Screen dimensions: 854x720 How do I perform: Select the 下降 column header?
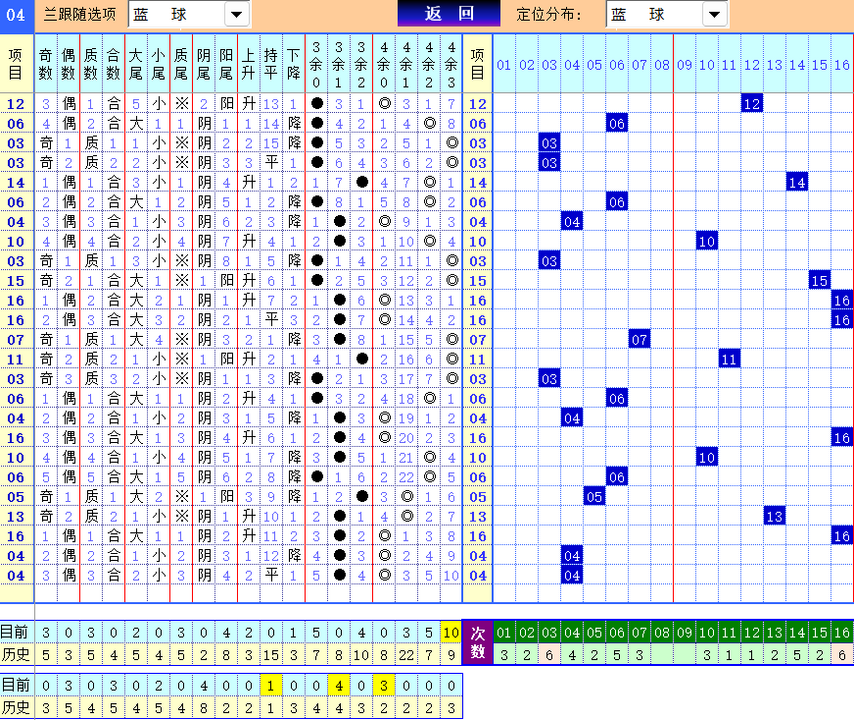294,64
